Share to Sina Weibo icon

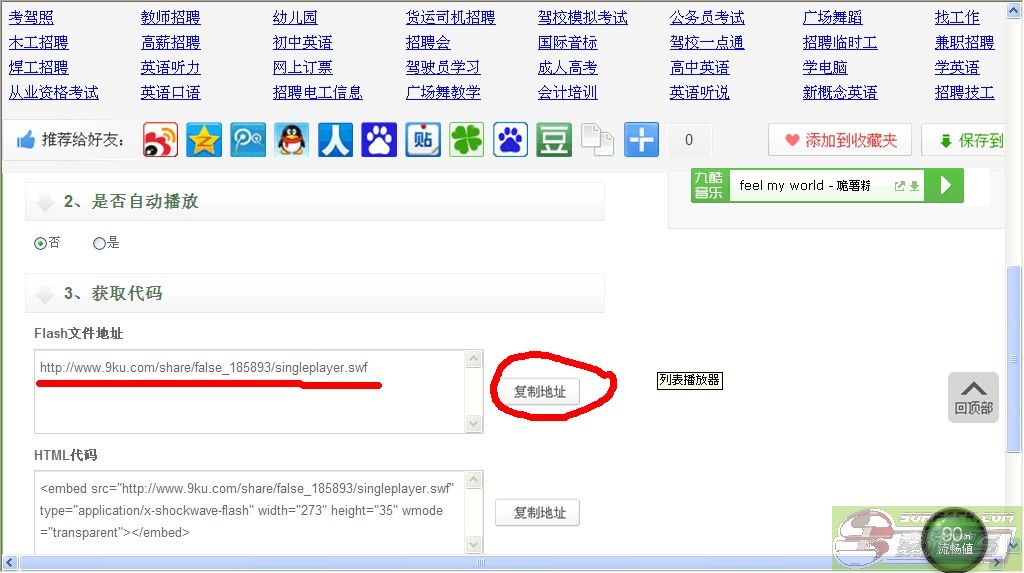tap(160, 141)
